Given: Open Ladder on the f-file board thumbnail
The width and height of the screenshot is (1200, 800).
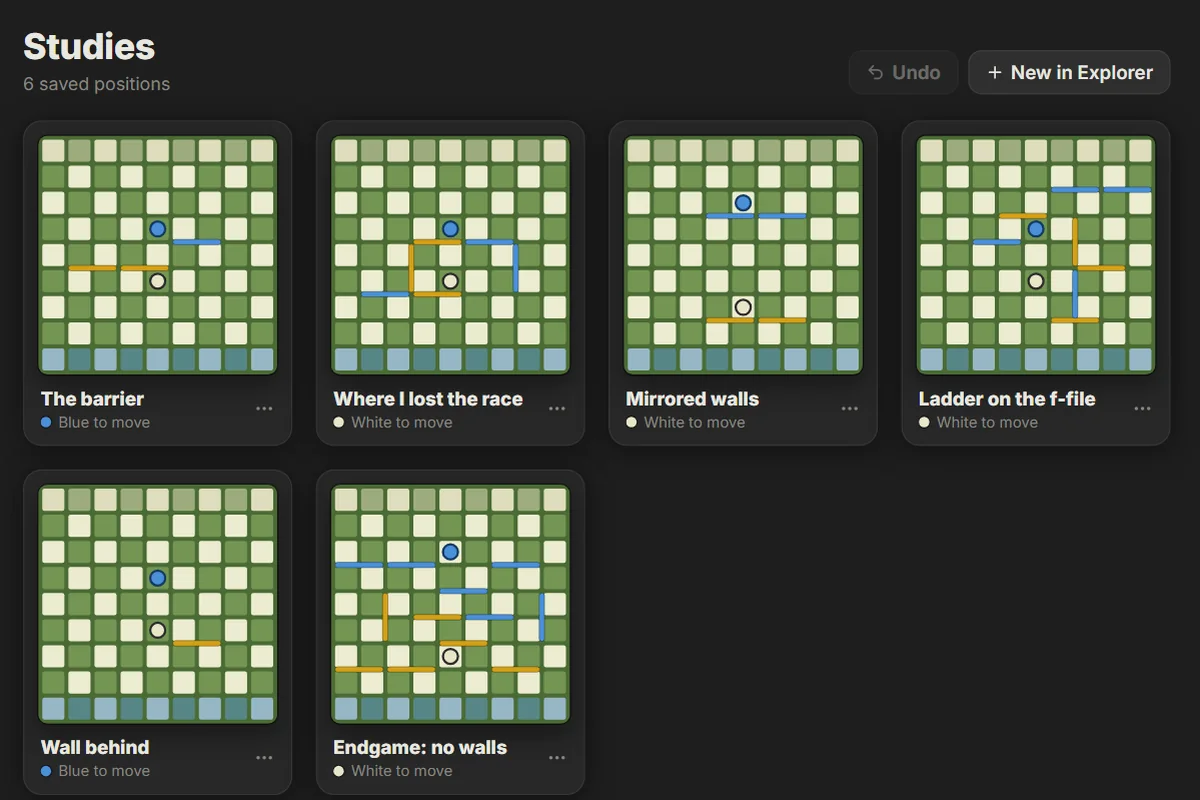Looking at the screenshot, I should click(1036, 255).
